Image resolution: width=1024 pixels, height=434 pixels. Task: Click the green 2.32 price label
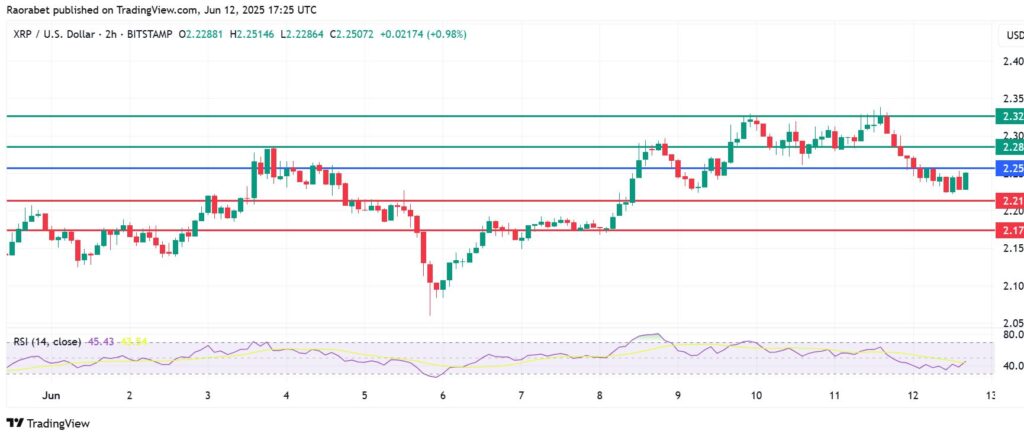[1008, 117]
